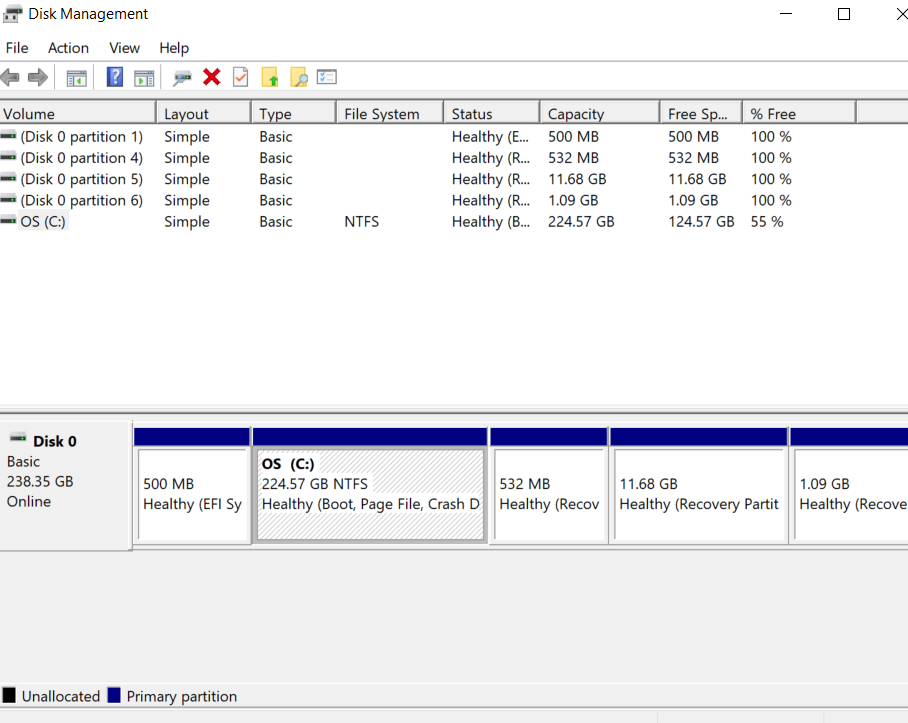Select the OS (C:) volume in list
Screen dimensions: 908x723
point(43,222)
